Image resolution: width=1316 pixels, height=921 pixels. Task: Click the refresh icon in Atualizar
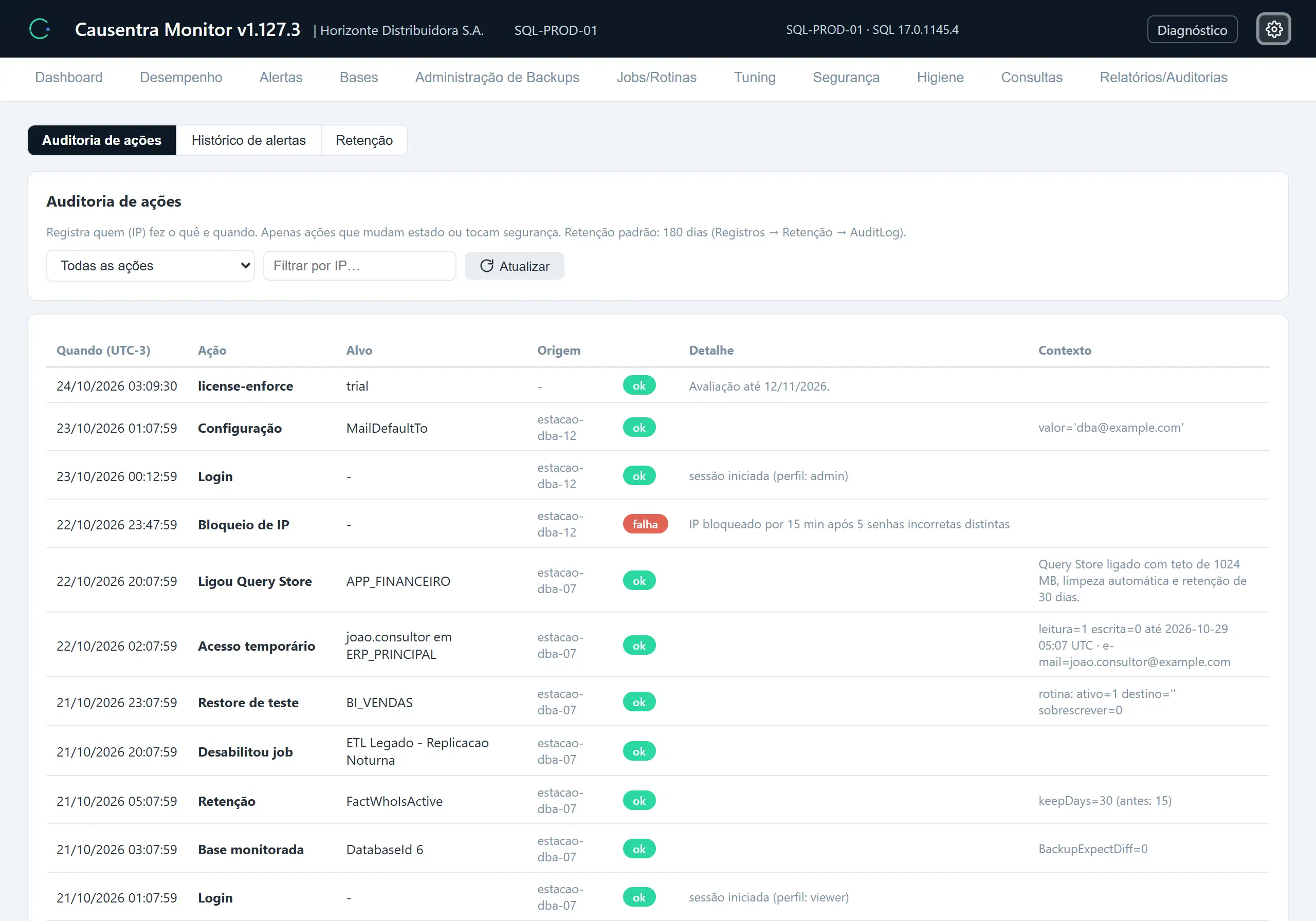487,266
